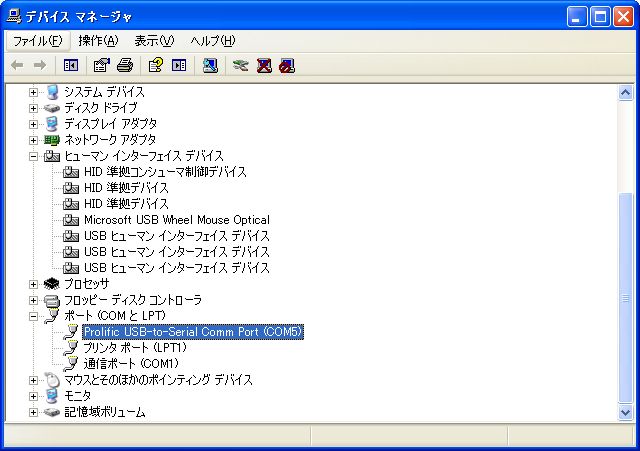Viewport: 640px width, 451px height.
Task: Open the 操作(A) menu
Action: pos(98,41)
